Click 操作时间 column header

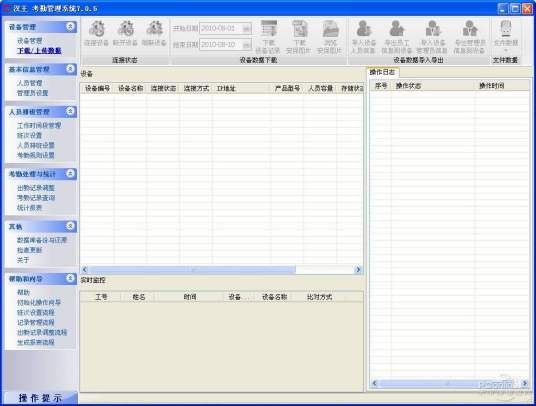(x=502, y=86)
